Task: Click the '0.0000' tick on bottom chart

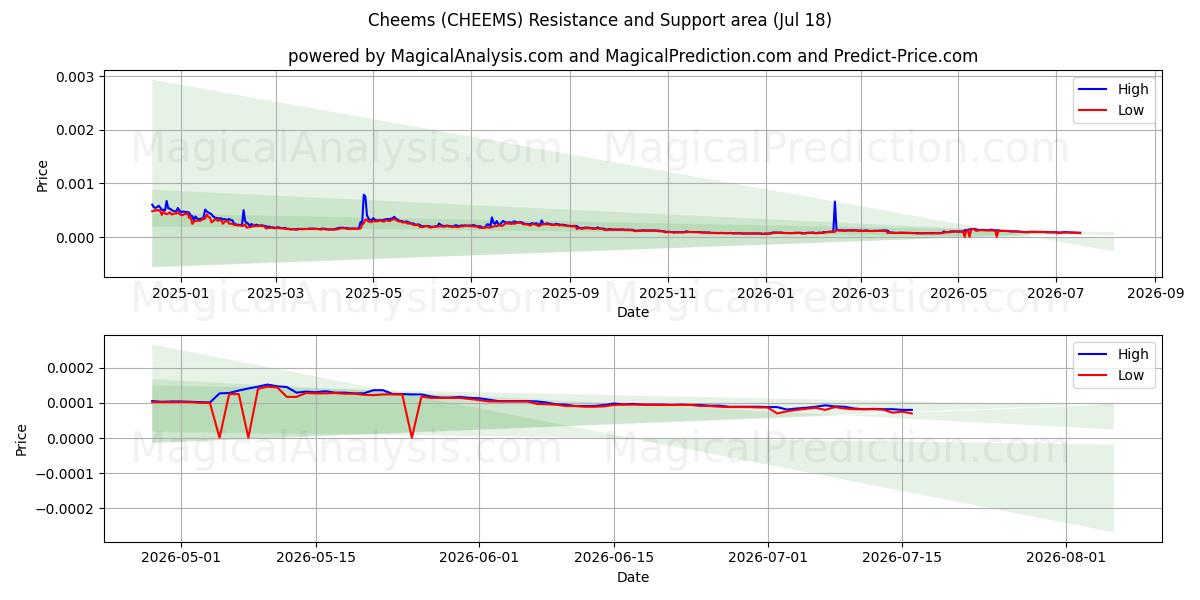Action: [x=72, y=439]
